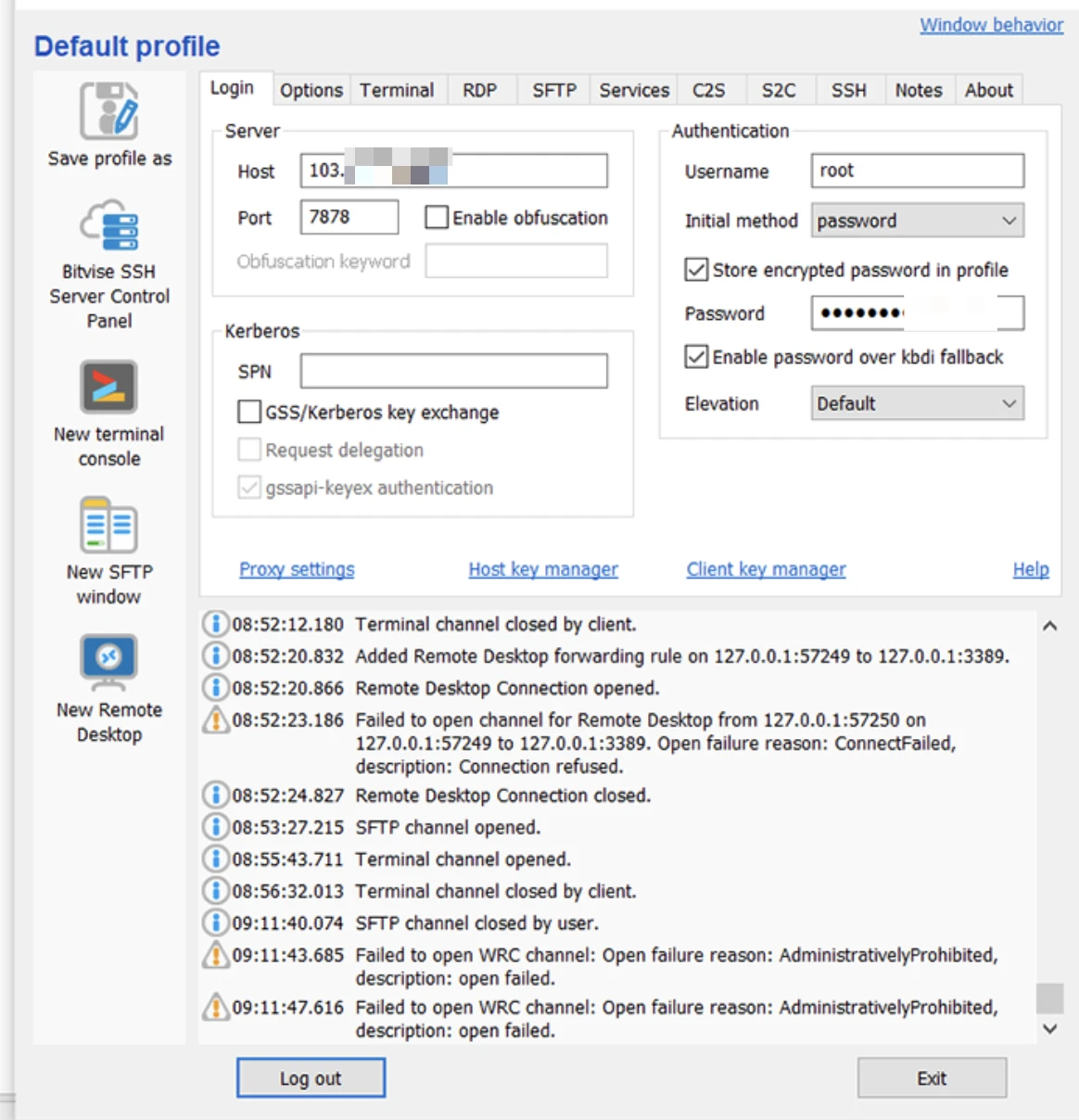Click info icon for 08:52:20.832 forwarding rule entry

tap(215, 655)
